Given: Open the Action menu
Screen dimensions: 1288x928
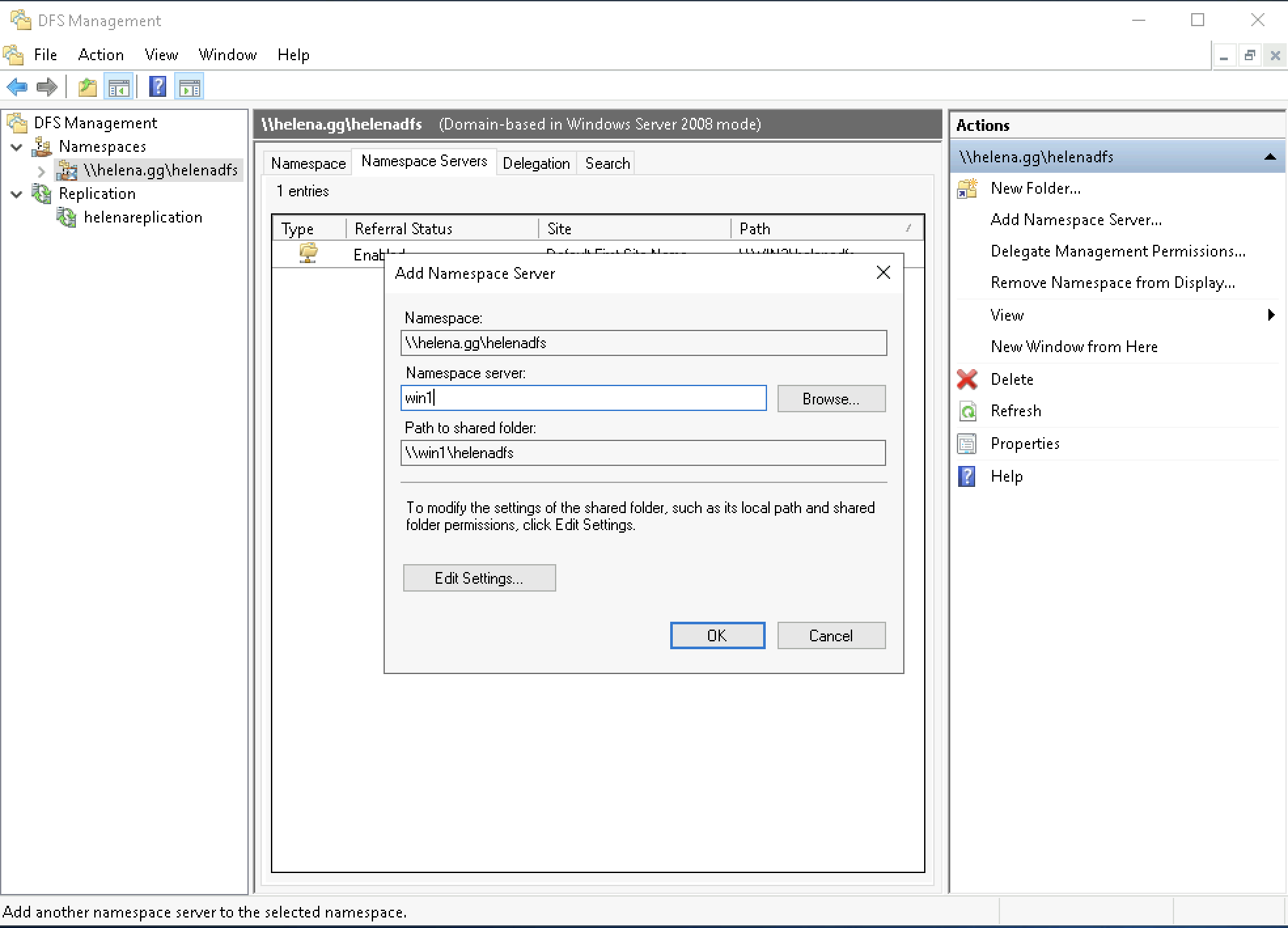Looking at the screenshot, I should point(101,55).
